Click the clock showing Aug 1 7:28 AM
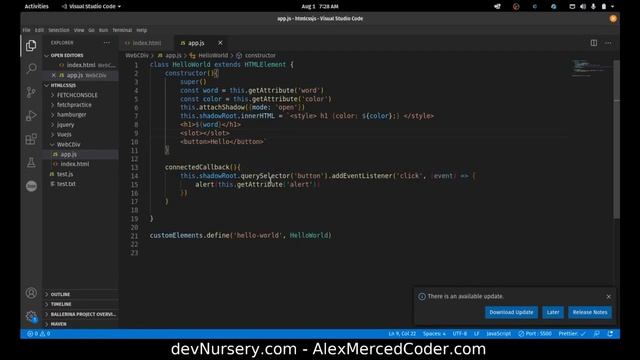 click(x=320, y=7)
